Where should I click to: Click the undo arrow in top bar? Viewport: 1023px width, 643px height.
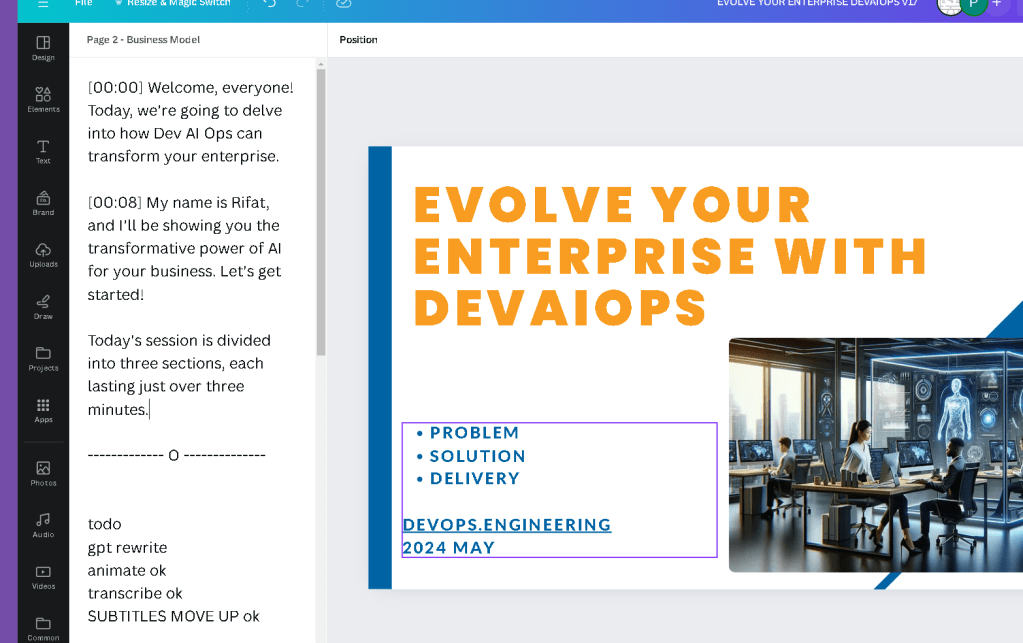[269, 3]
